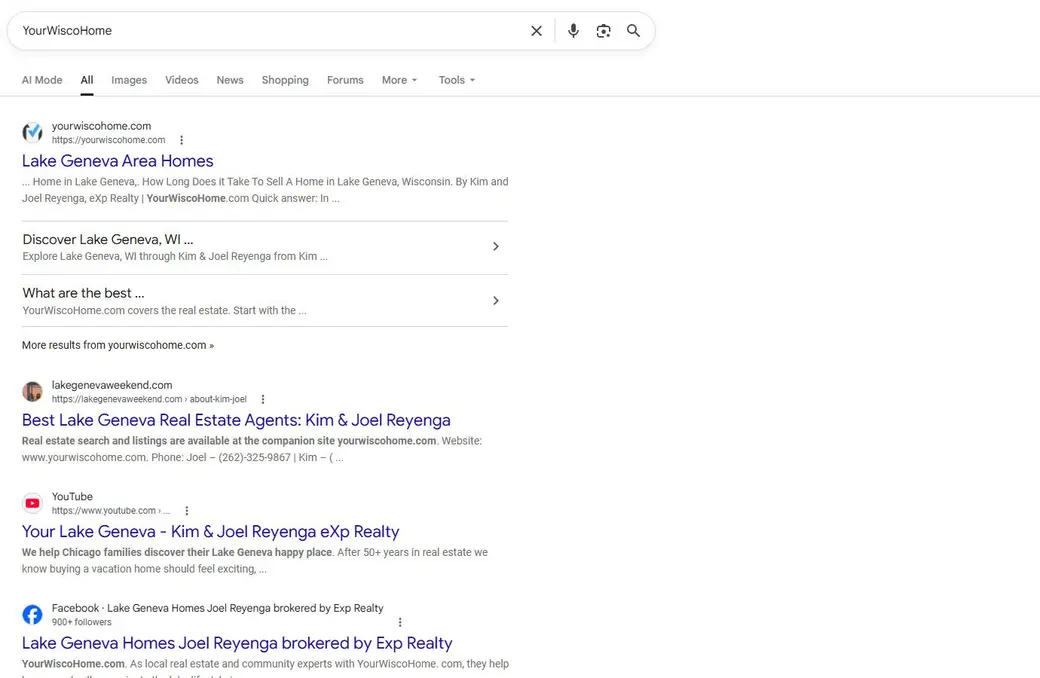Click the YouTube logo favicon
Screen dimensions: 1040x678
point(32,503)
